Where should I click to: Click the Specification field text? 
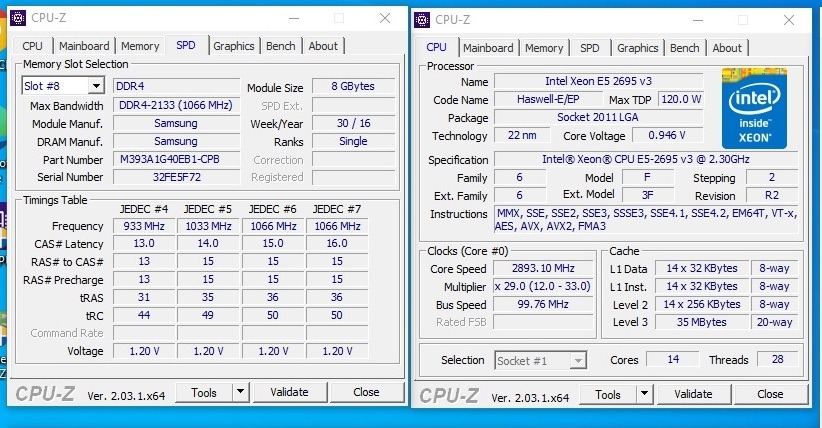(646, 159)
